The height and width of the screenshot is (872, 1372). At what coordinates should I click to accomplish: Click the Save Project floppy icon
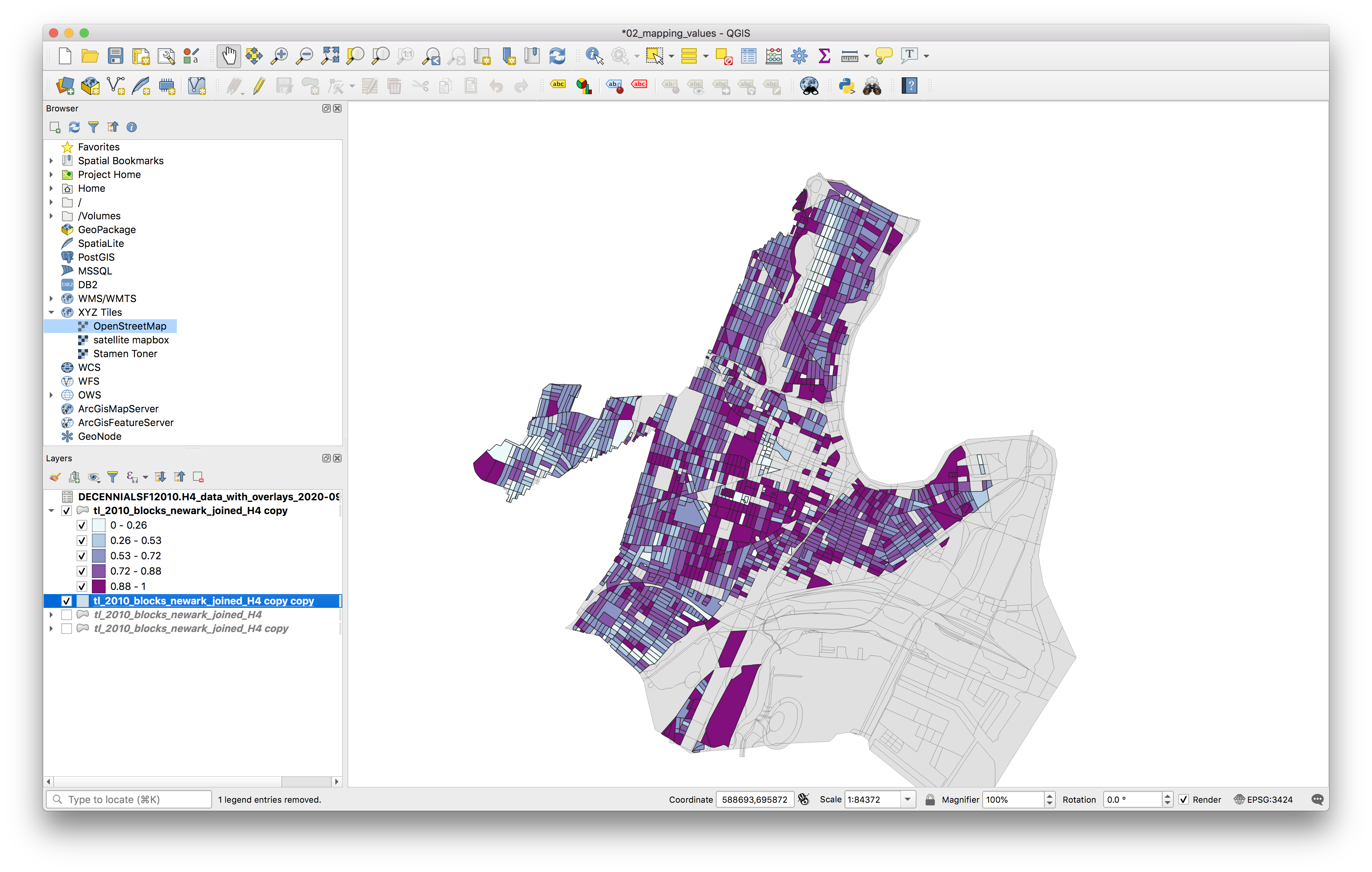(116, 56)
